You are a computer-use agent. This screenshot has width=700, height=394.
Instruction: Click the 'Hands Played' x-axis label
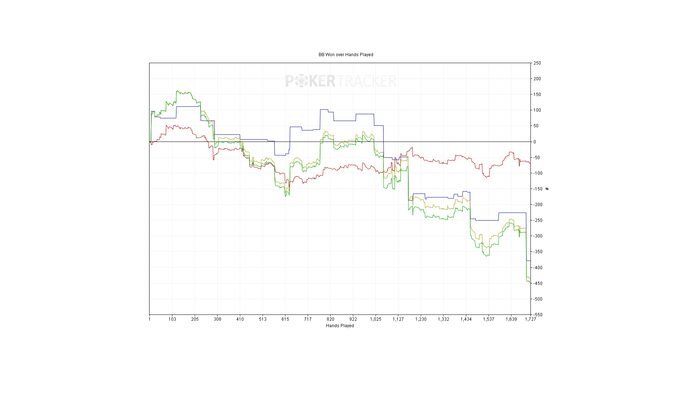340,326
